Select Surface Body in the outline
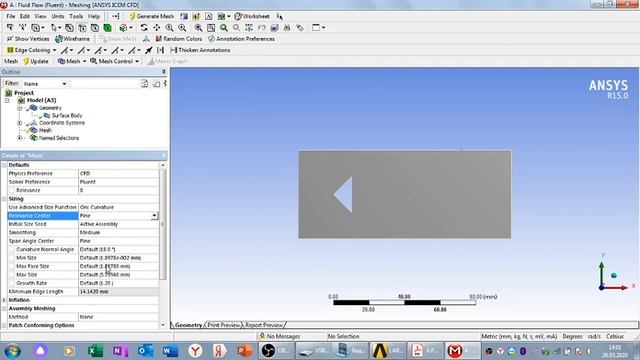Image resolution: width=640 pixels, height=360 pixels. click(67, 116)
